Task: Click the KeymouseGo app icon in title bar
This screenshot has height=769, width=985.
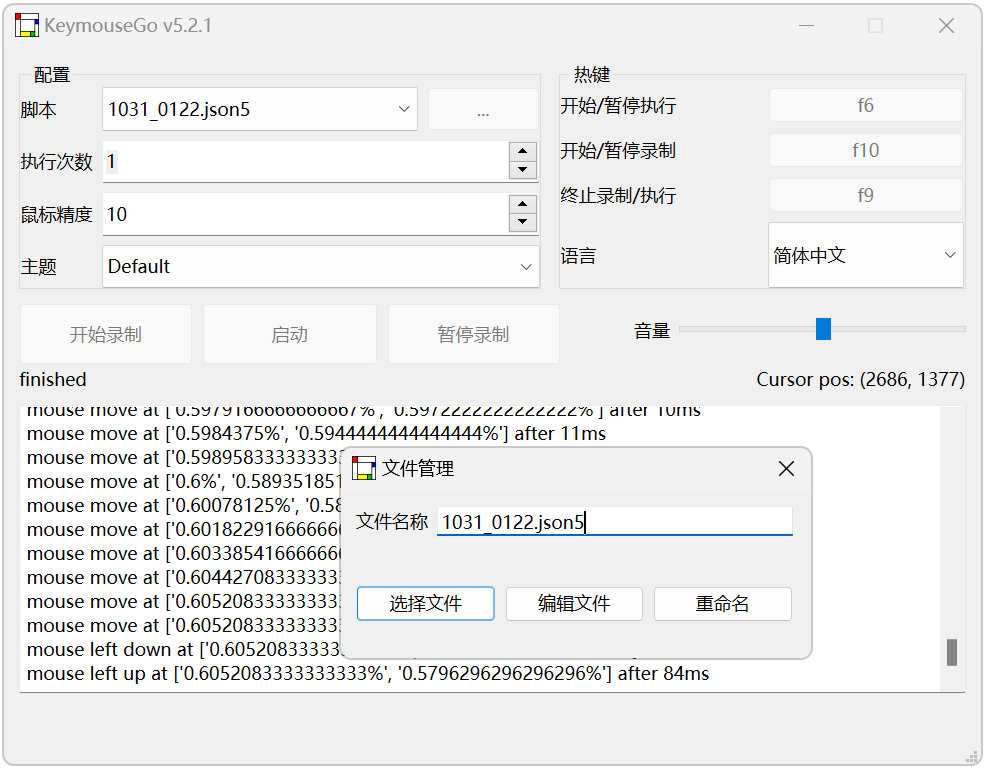Action: (27, 25)
